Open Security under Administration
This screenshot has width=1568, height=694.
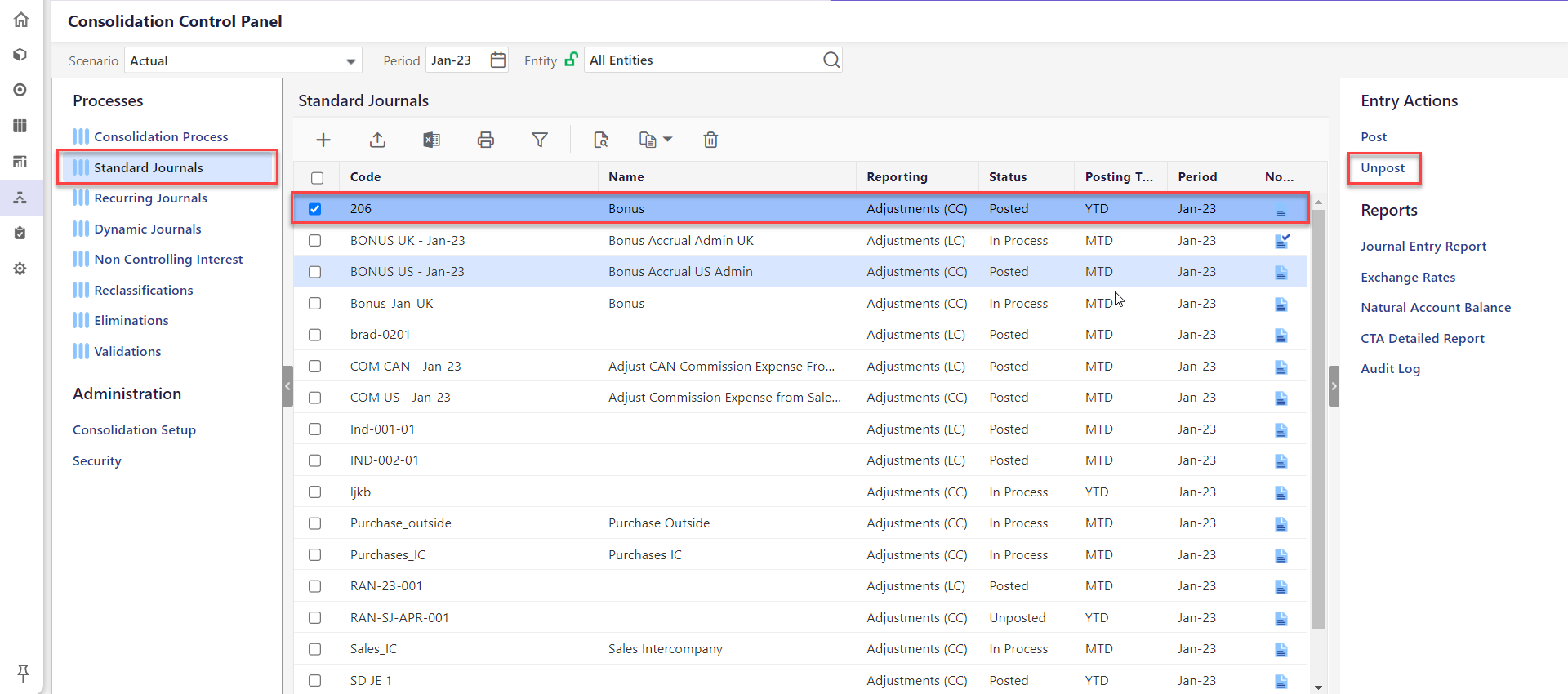(x=96, y=460)
